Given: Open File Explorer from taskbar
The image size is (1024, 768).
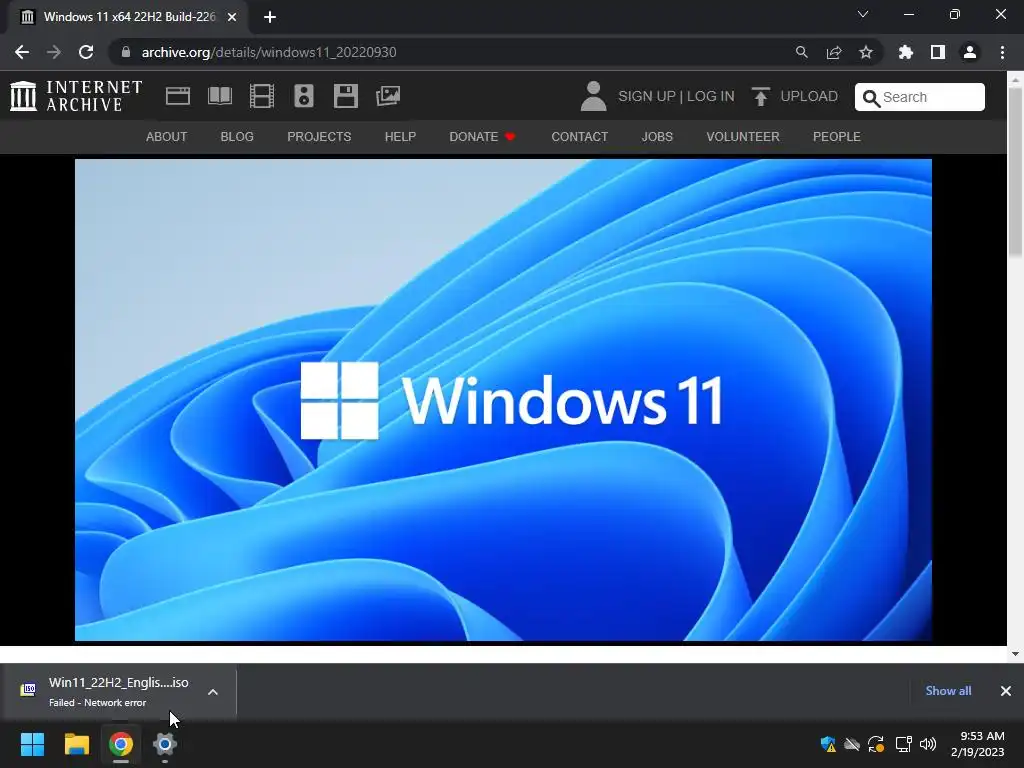Looking at the screenshot, I should (x=76, y=744).
